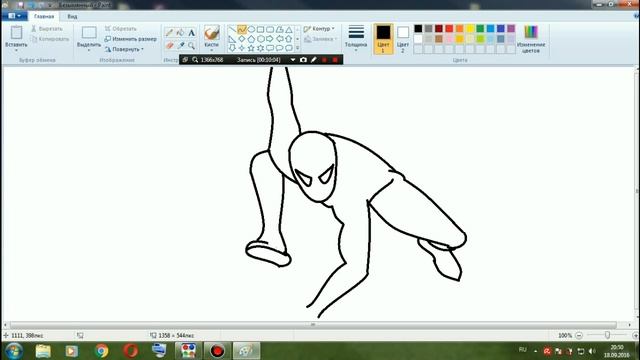
Task: Select the Up arrow shape
Action: (289, 39)
